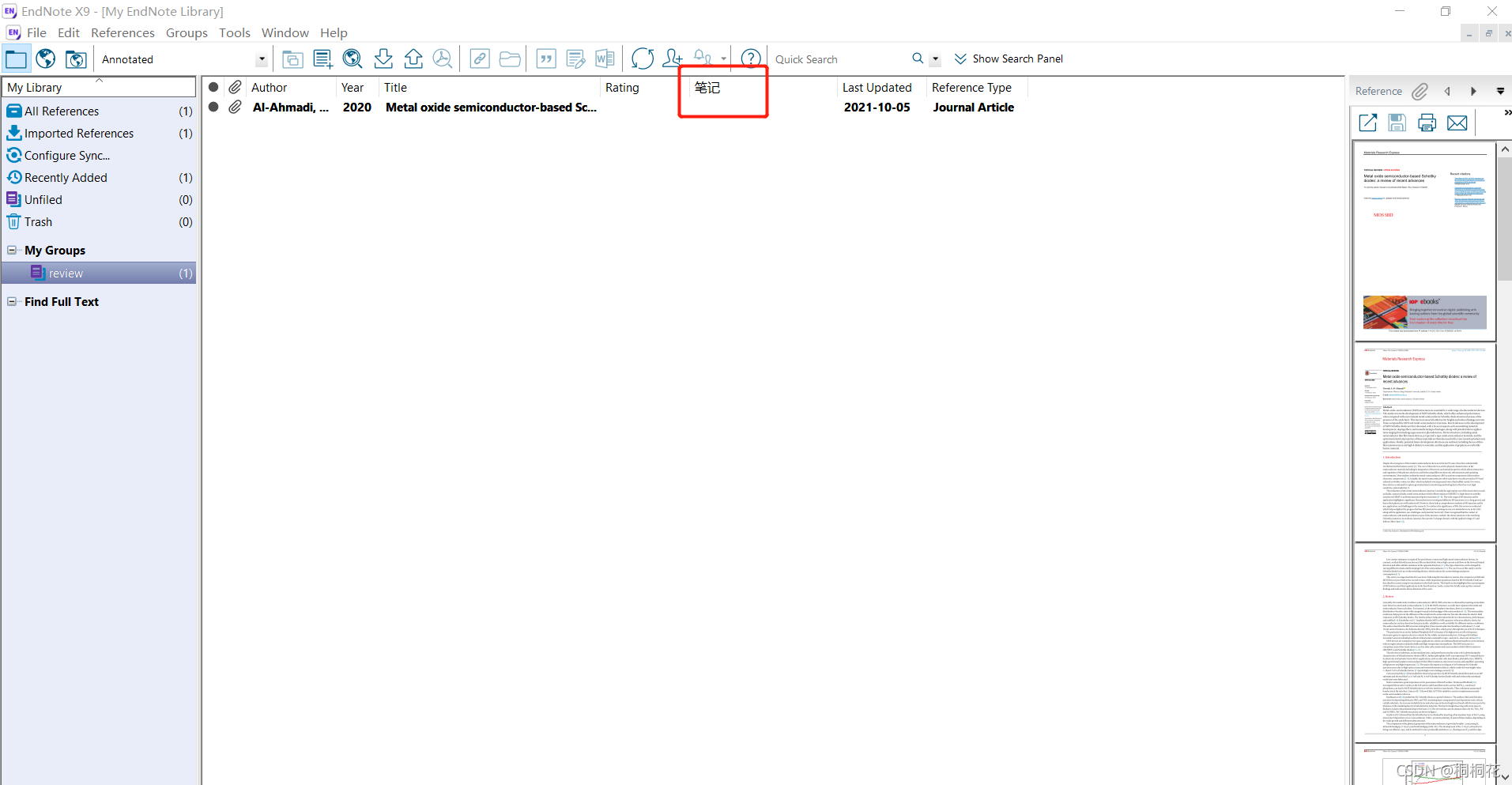Email the current reference
Image resolution: width=1512 pixels, height=785 pixels.
pos(1457,123)
